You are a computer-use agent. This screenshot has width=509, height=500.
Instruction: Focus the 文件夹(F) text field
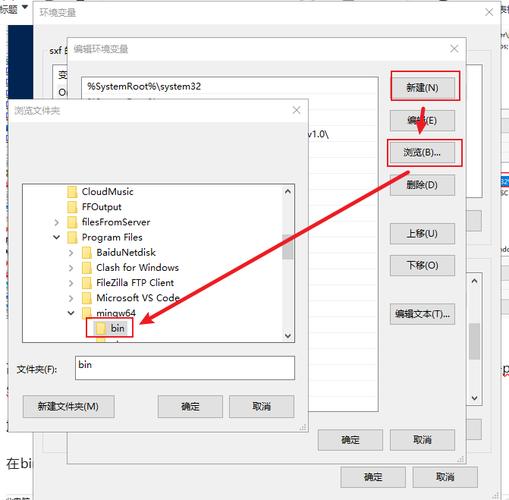(185, 368)
